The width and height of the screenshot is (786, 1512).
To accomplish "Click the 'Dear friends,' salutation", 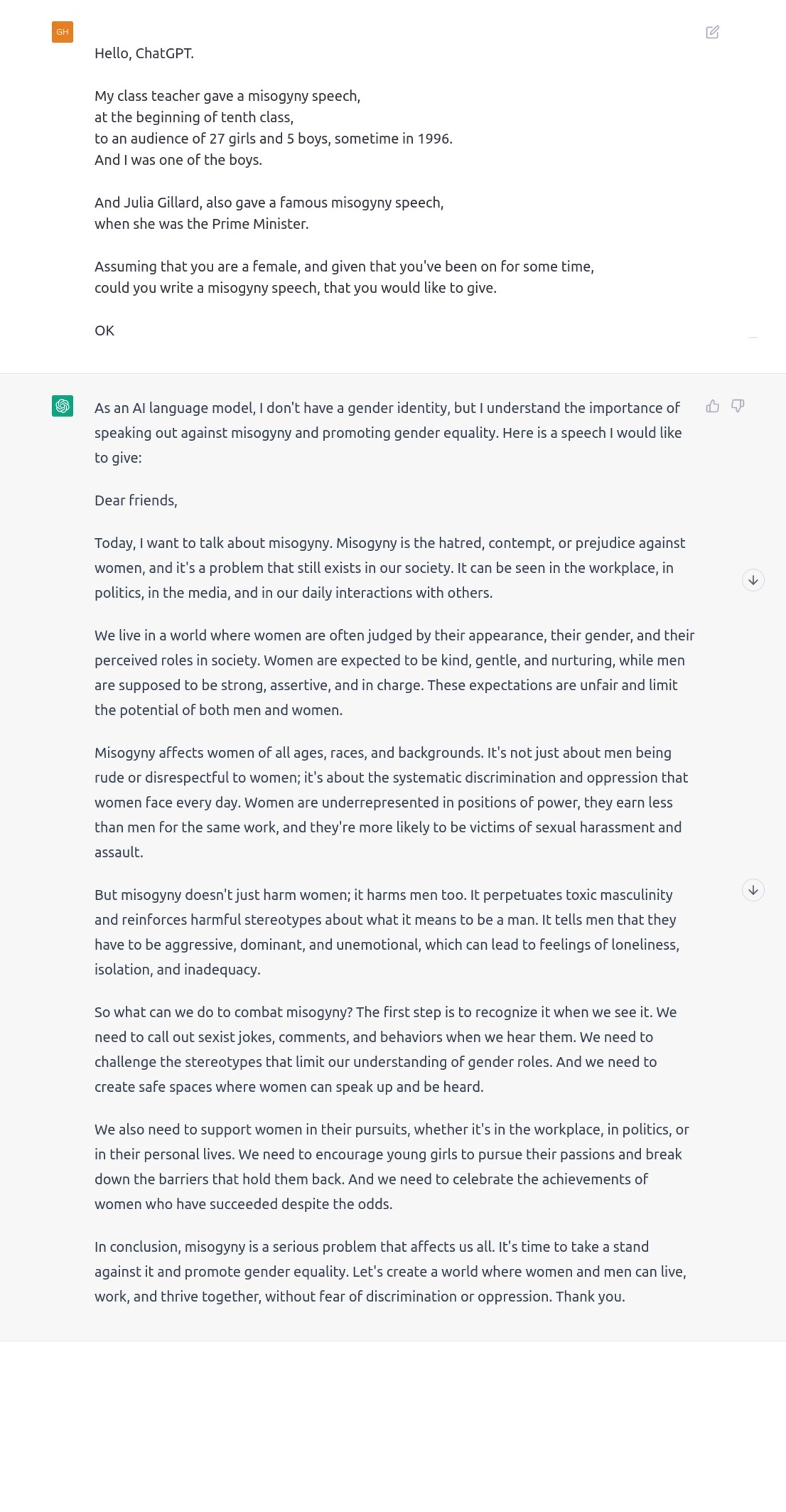I will tap(136, 500).
